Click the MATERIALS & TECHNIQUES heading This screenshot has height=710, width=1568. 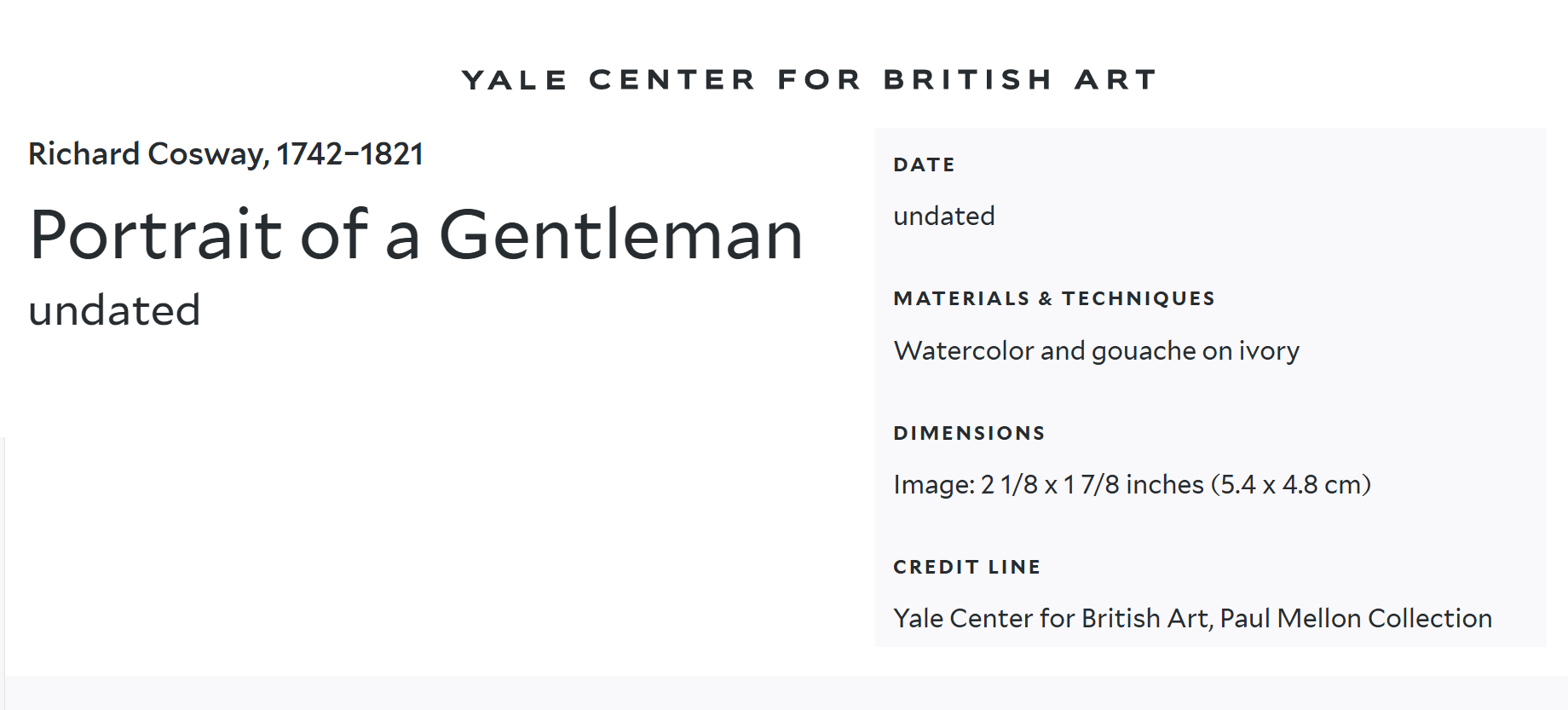pos(1053,298)
